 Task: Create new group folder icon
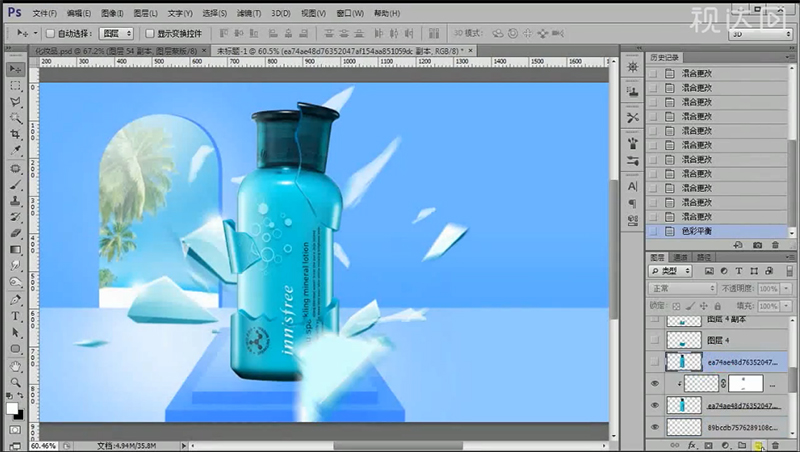pos(742,445)
